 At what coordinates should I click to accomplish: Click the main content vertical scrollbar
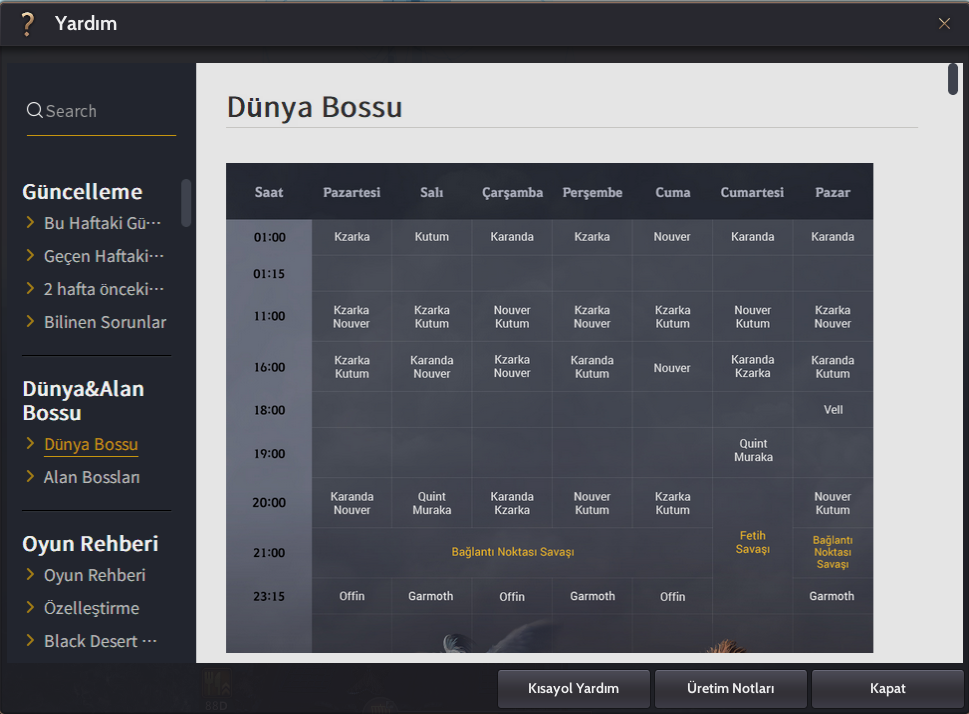coord(953,80)
